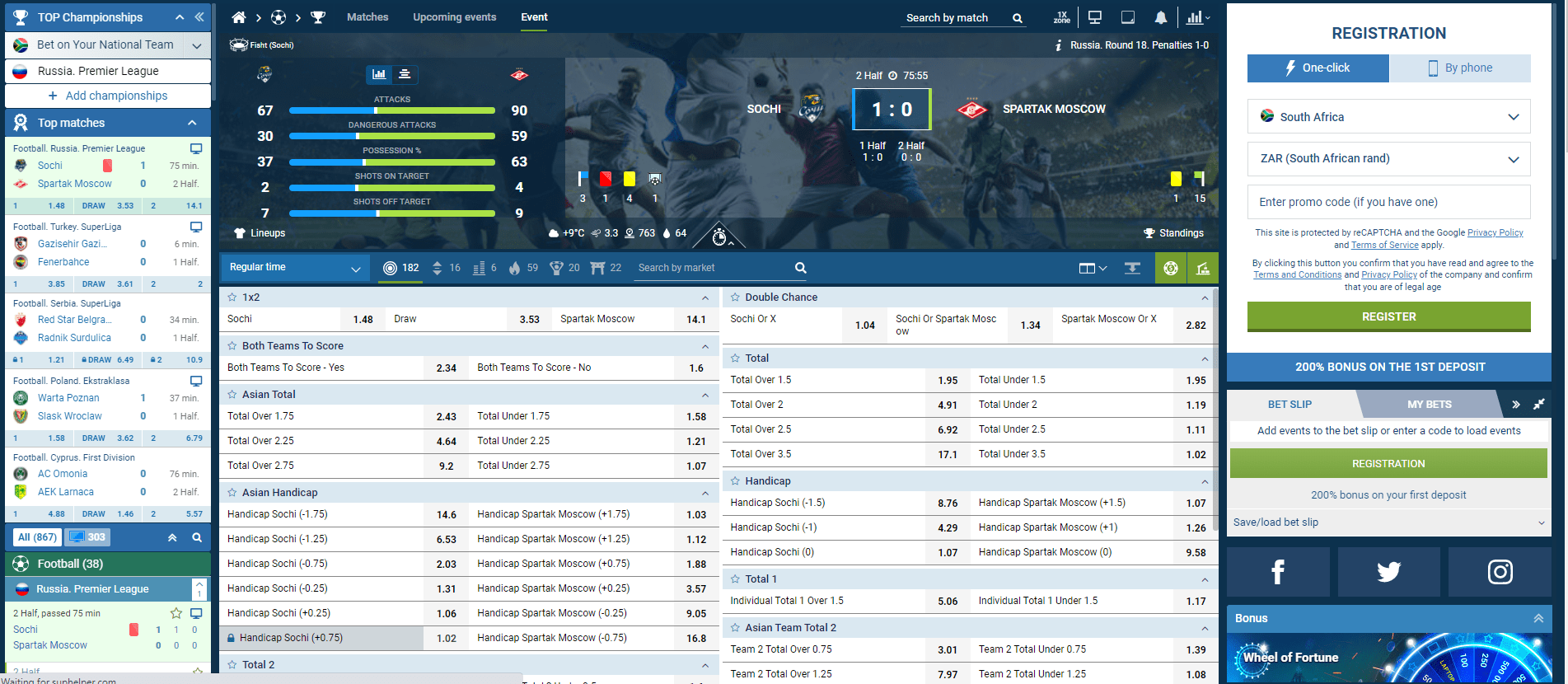Click the green bet constructor icon
The height and width of the screenshot is (684, 1568).
(1203, 268)
